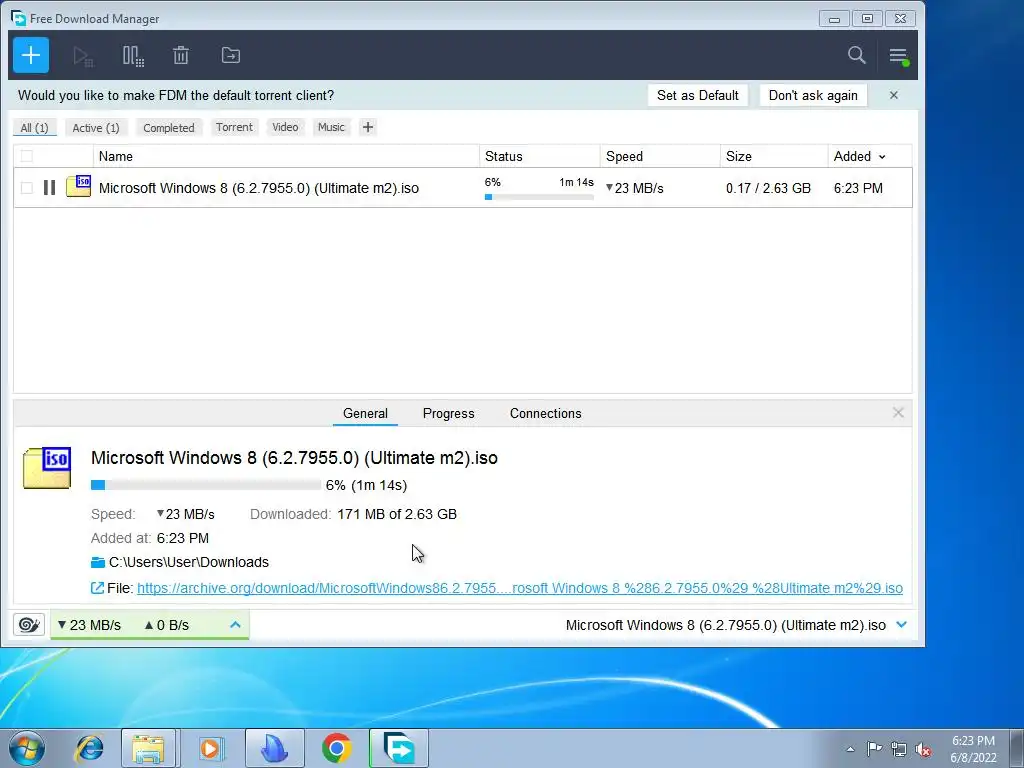Start selected downloads from the toolbar
Screen dimensions: 1024x768
coord(83,56)
